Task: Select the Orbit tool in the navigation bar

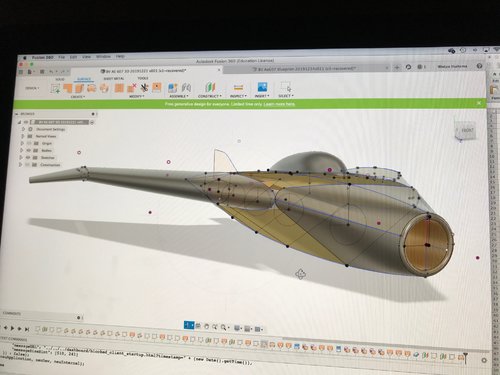Action: pyautogui.click(x=189, y=325)
